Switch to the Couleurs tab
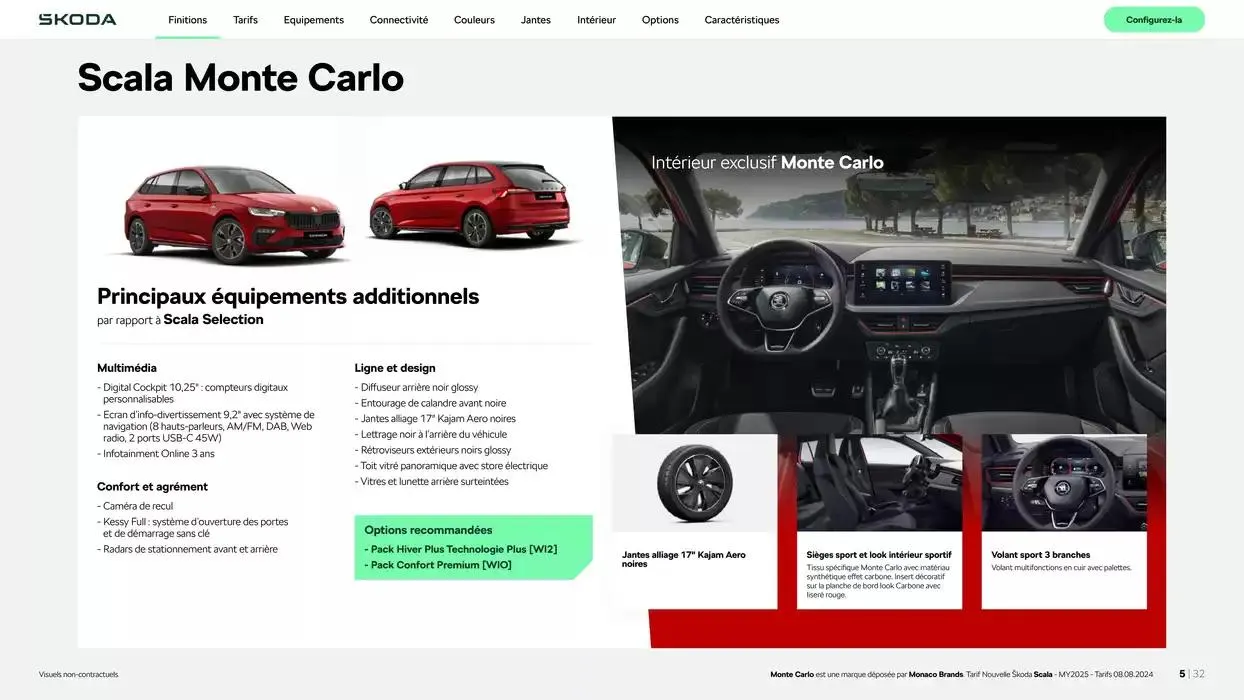This screenshot has height=700, width=1244. [474, 20]
